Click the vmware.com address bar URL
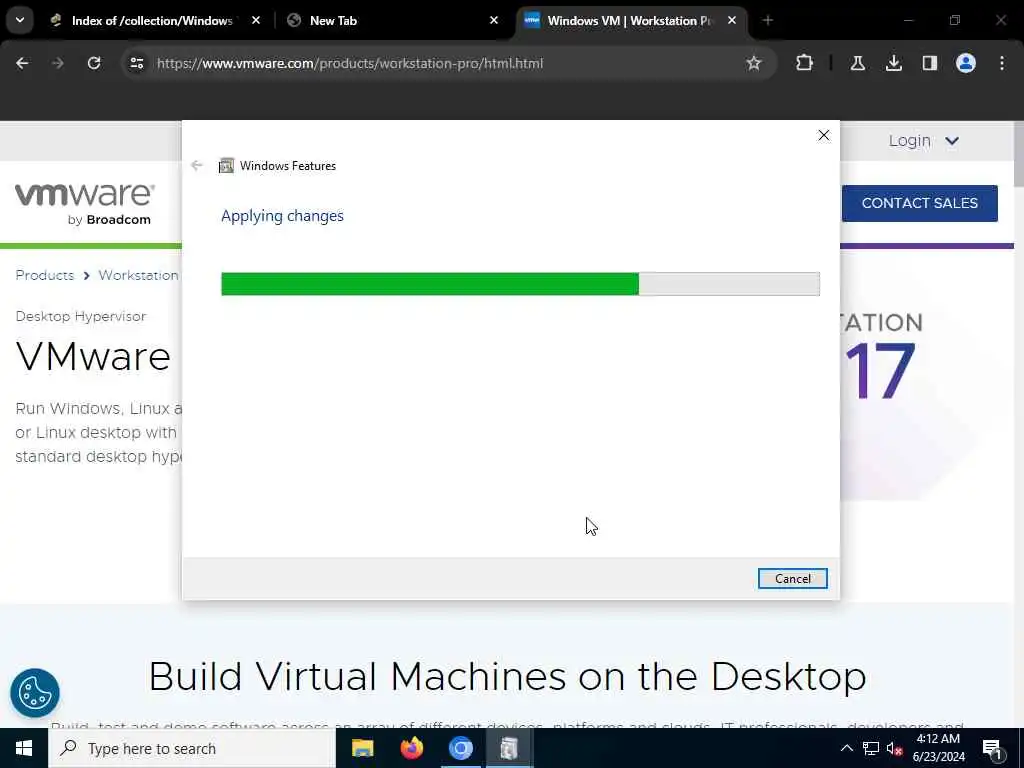Image resolution: width=1024 pixels, height=768 pixels. click(350, 63)
